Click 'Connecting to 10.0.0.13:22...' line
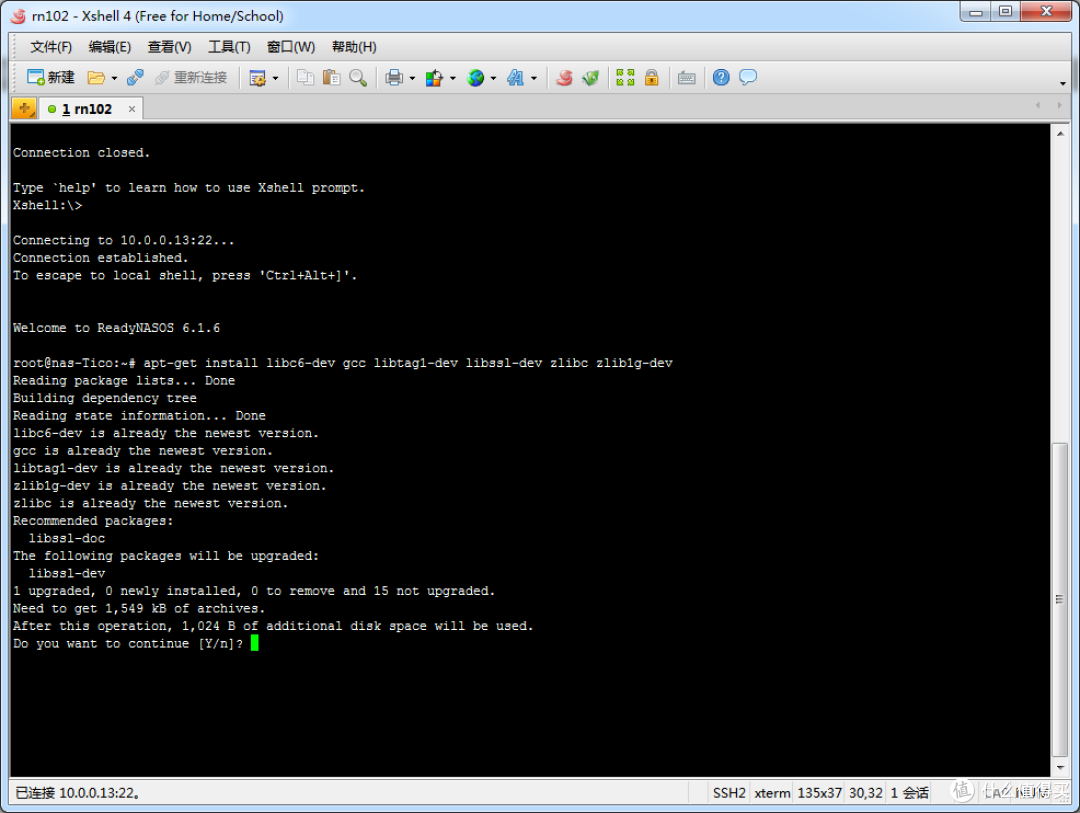Screen dimensions: 1080x813 point(123,240)
